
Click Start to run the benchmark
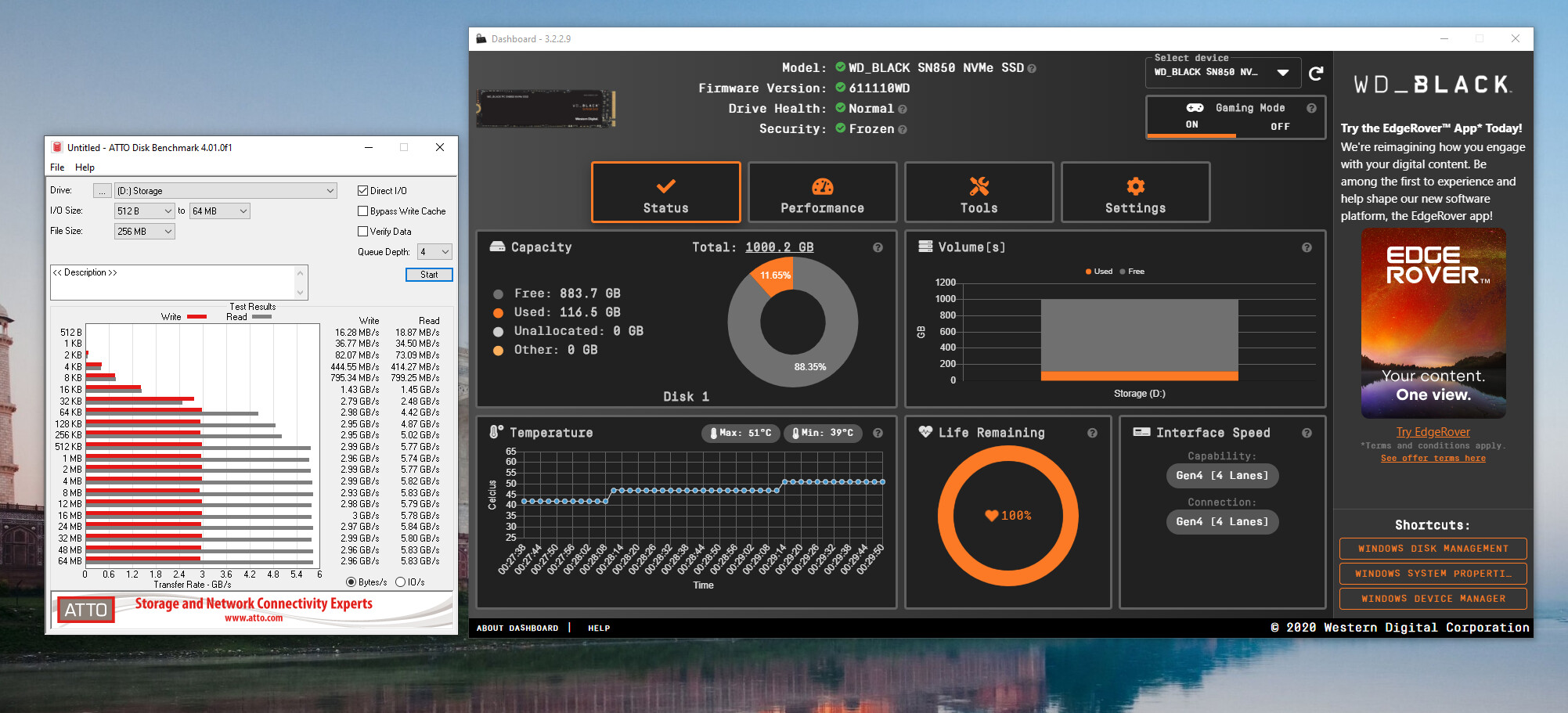(x=429, y=275)
